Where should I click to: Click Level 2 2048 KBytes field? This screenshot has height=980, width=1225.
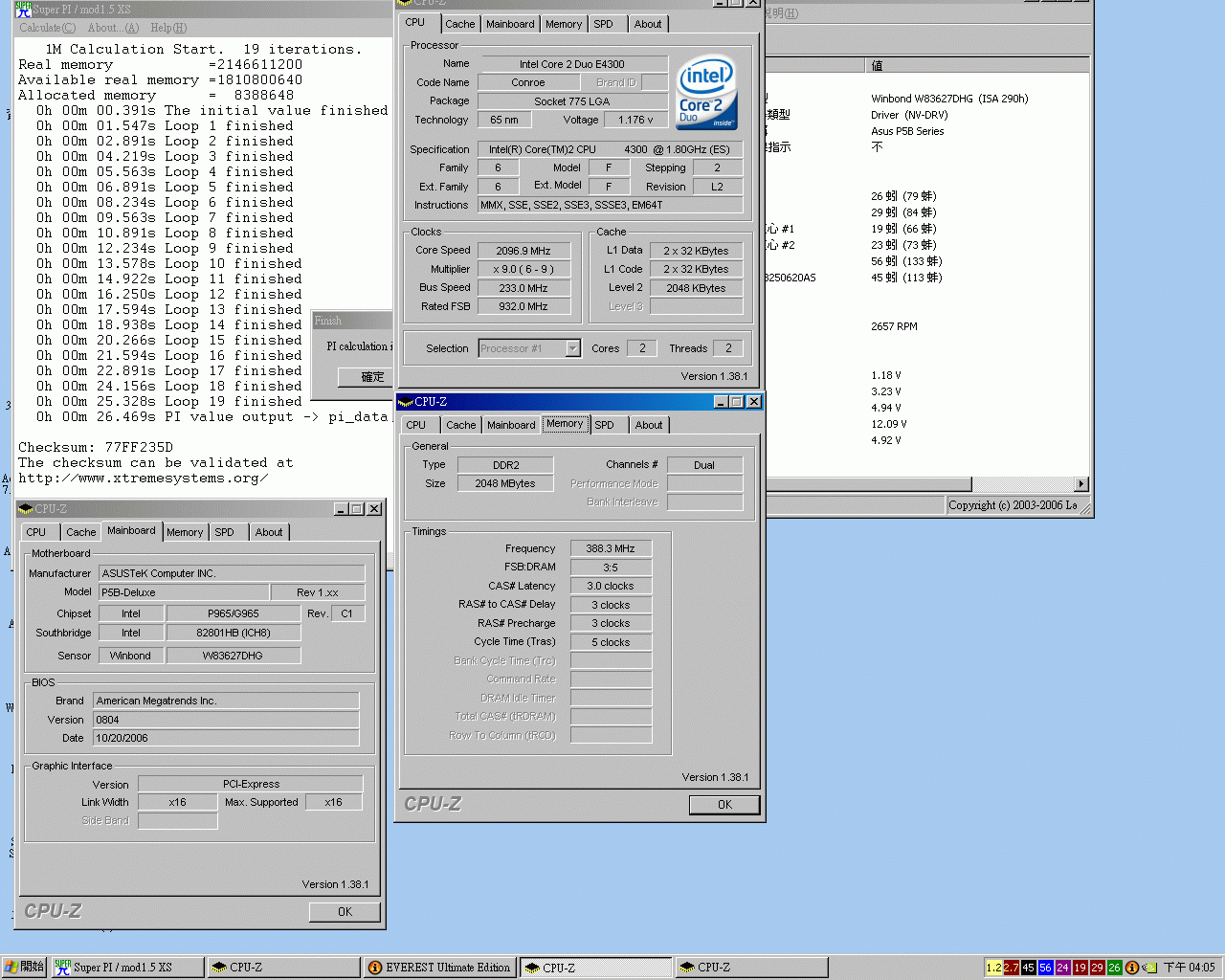pyautogui.click(x=696, y=288)
